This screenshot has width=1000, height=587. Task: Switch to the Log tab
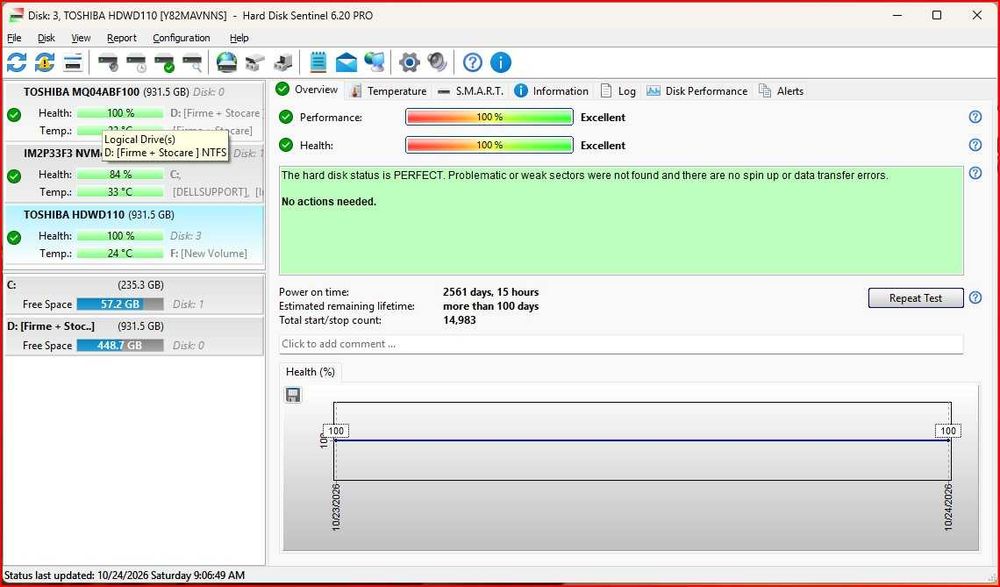[618, 91]
